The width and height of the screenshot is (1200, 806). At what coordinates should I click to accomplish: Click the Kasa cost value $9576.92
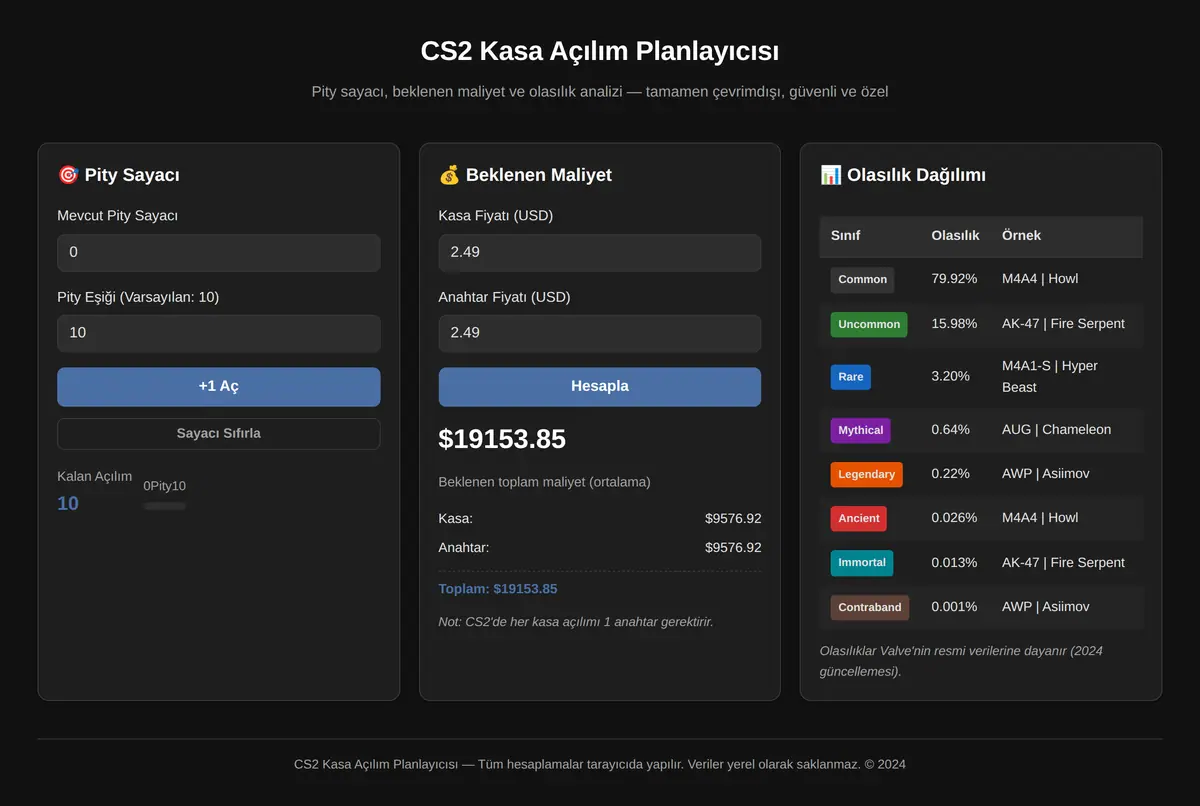point(733,519)
